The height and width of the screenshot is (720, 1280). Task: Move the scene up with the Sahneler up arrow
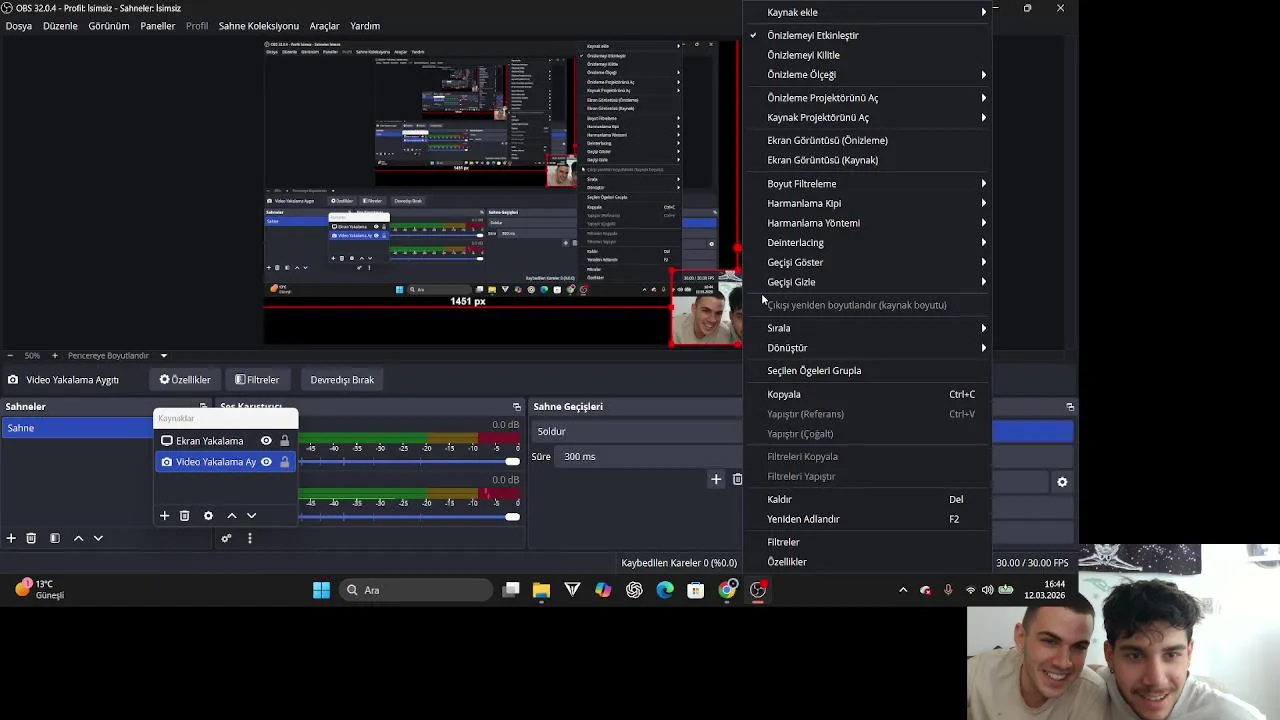tap(79, 538)
